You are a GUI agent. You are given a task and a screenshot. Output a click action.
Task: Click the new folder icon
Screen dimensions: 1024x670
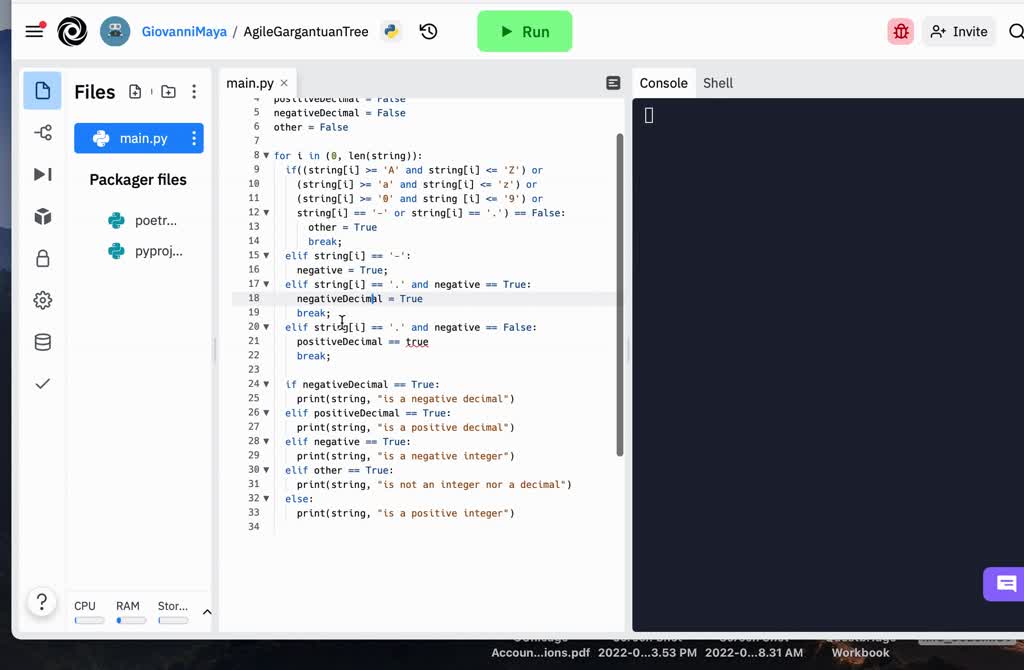pos(168,92)
